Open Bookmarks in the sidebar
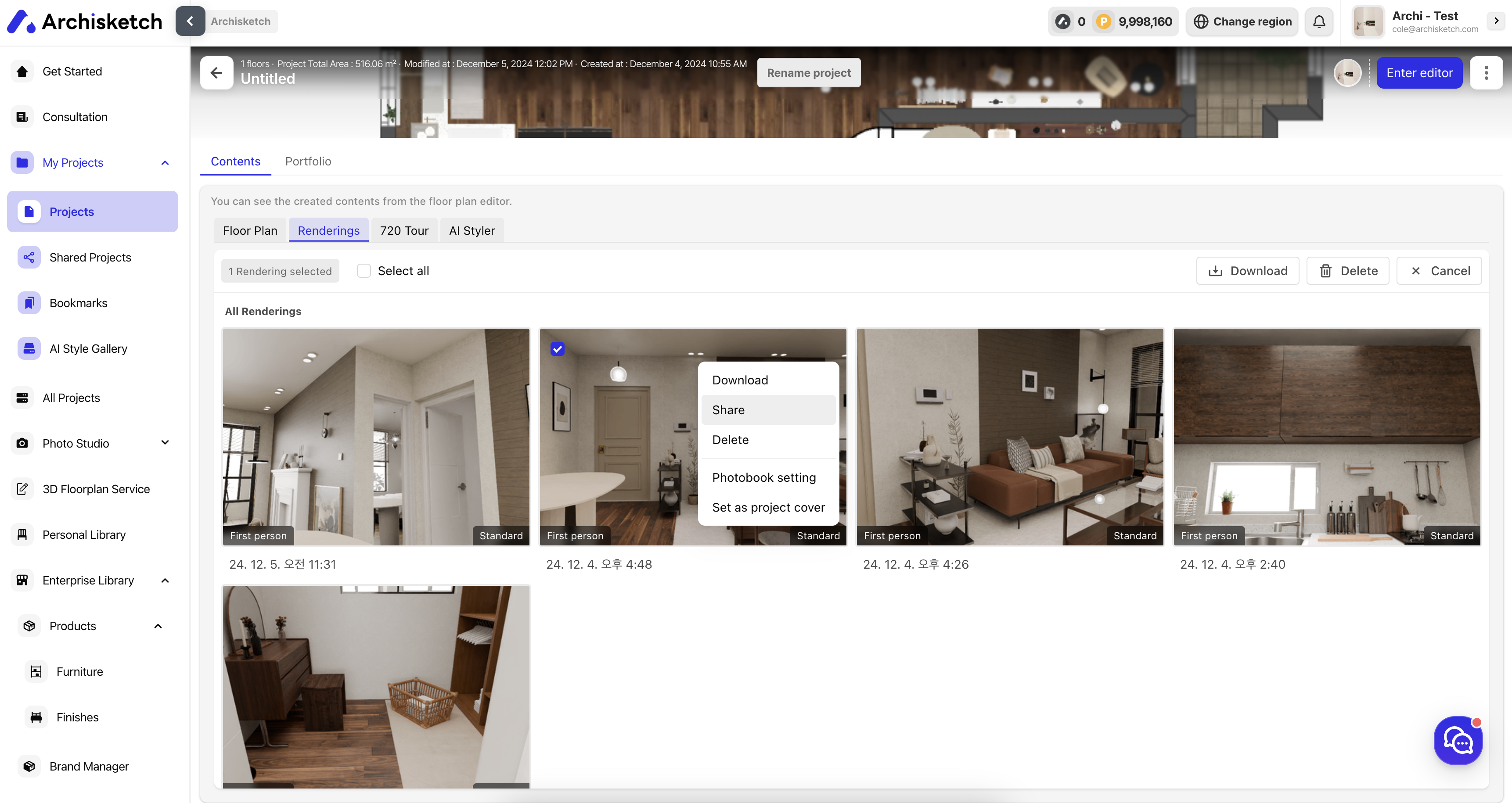The width and height of the screenshot is (1512, 803). [x=79, y=303]
